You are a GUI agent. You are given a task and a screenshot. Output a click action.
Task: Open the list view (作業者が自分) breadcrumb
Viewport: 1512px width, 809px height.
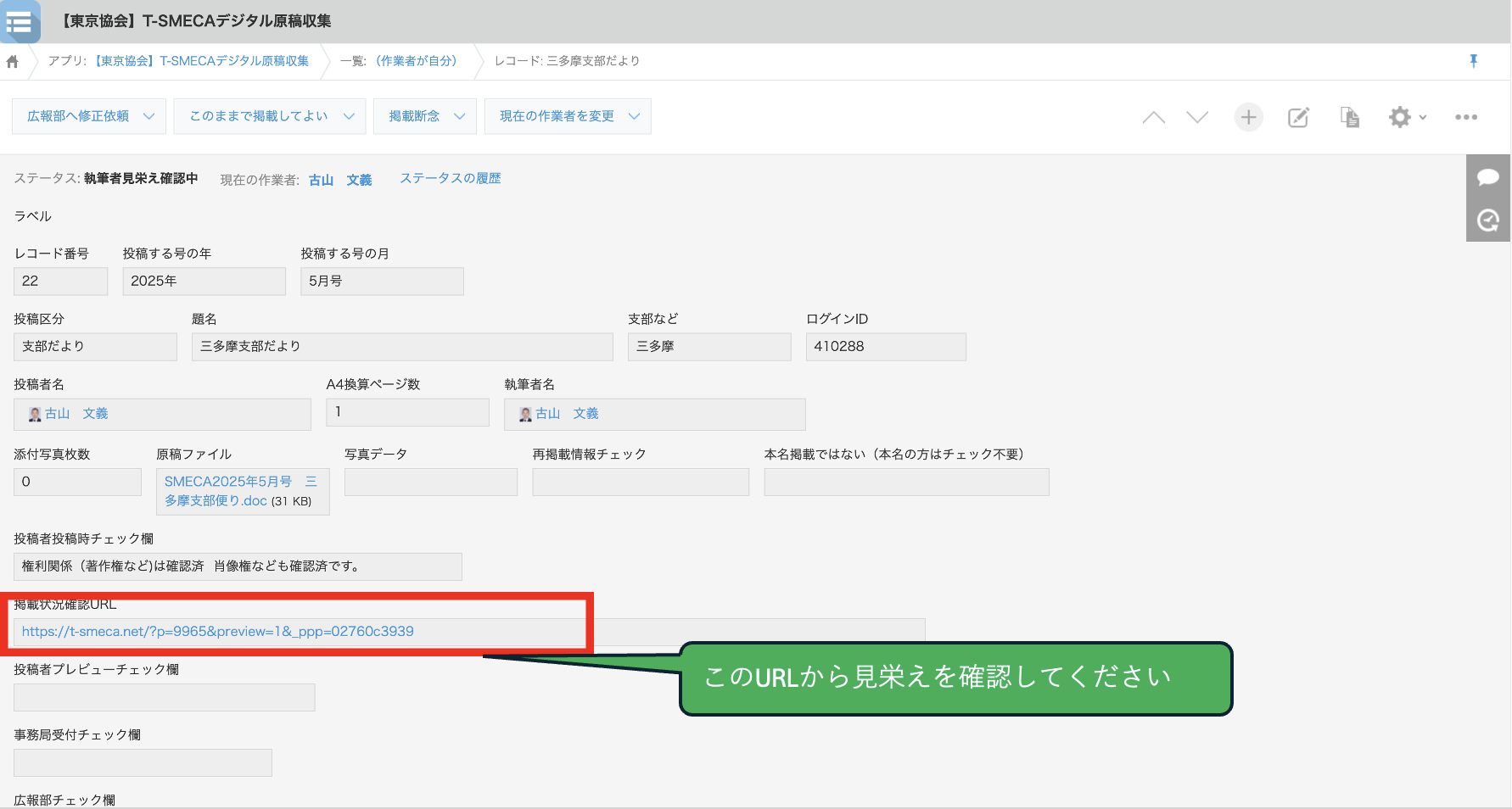tap(416, 61)
